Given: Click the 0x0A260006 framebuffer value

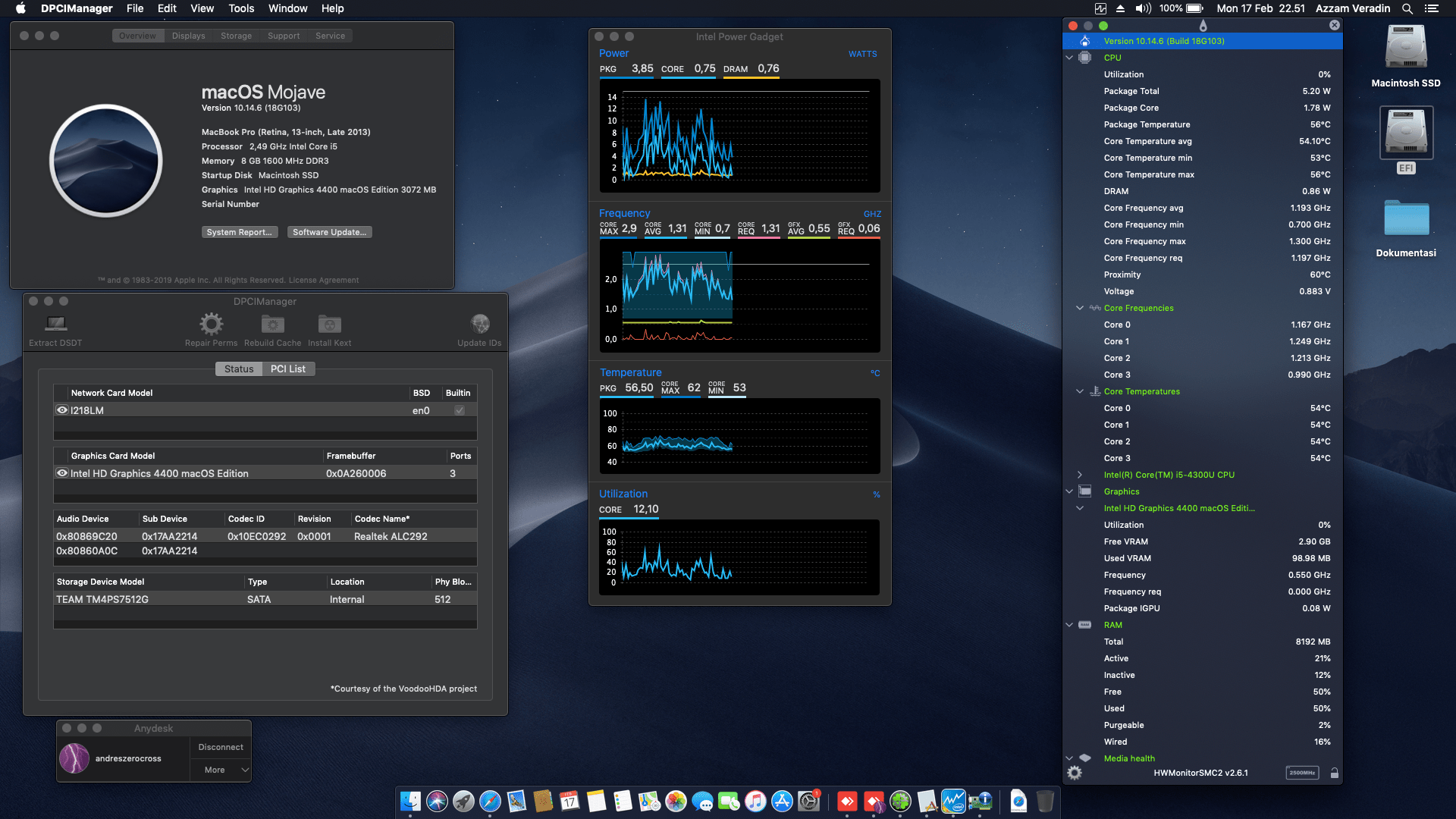Looking at the screenshot, I should click(356, 473).
